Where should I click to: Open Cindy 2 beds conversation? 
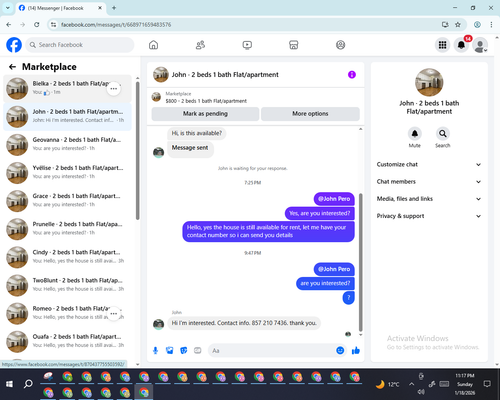(67, 257)
